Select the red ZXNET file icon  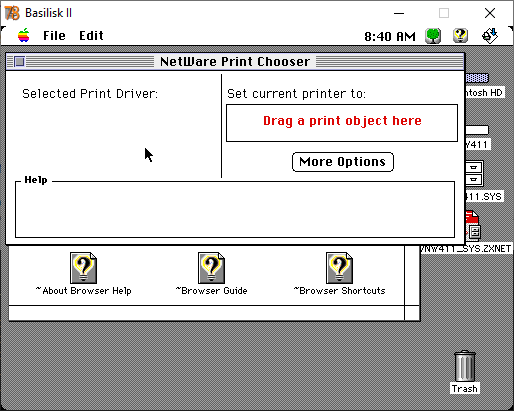[x=473, y=226]
